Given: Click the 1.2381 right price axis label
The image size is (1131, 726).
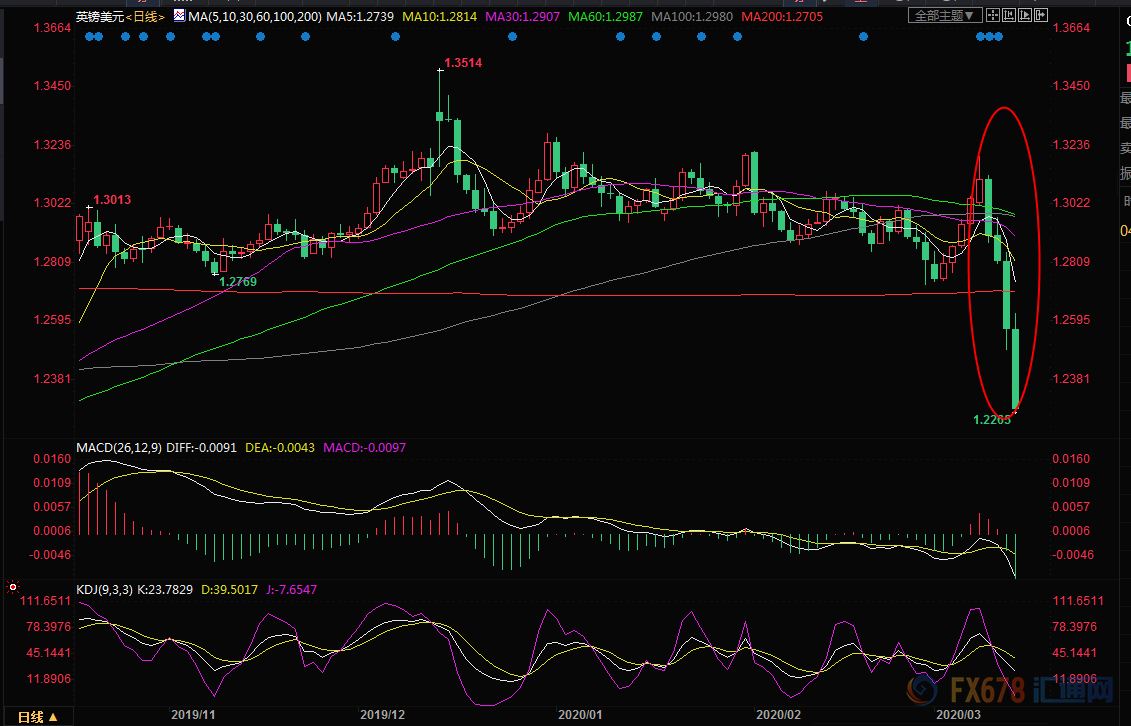Looking at the screenshot, I should click(x=1071, y=379).
